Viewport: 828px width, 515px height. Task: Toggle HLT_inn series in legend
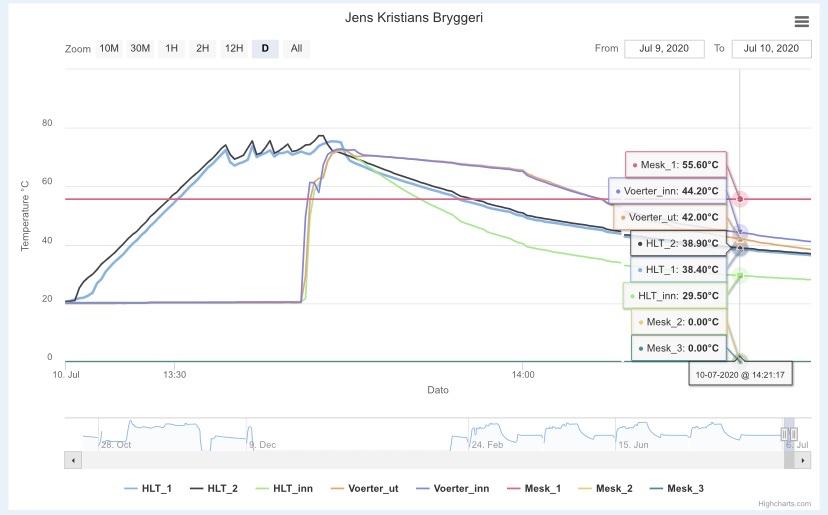[x=284, y=489]
